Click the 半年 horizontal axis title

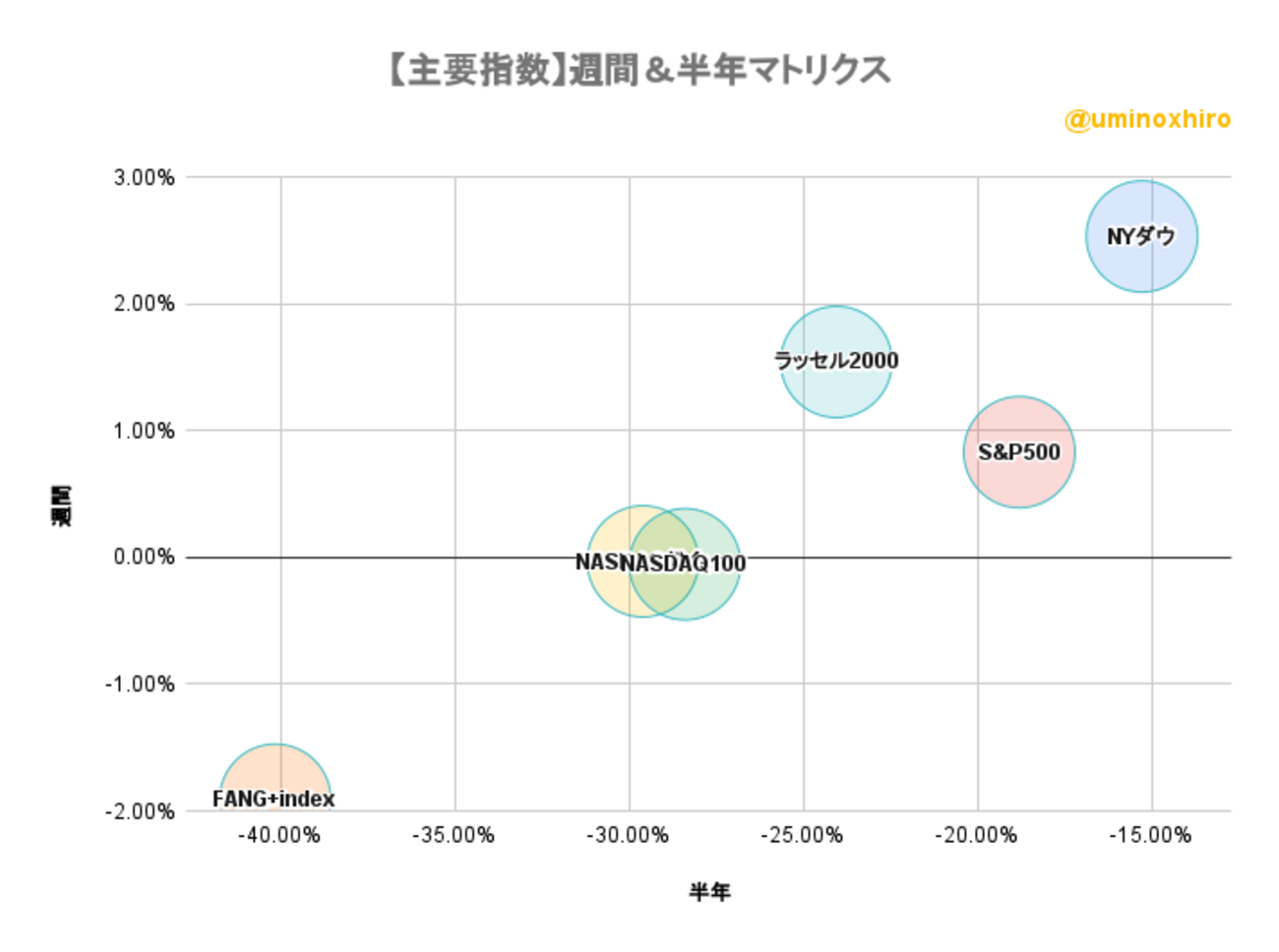click(x=709, y=892)
